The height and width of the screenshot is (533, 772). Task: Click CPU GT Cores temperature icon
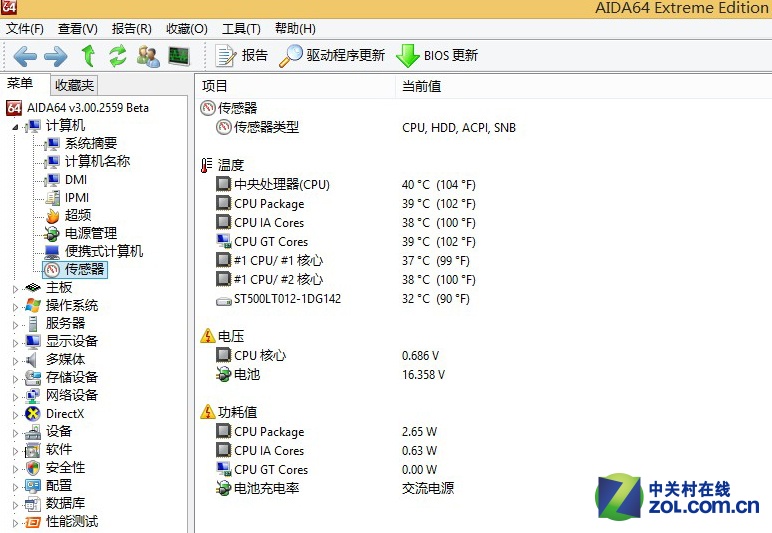point(224,241)
